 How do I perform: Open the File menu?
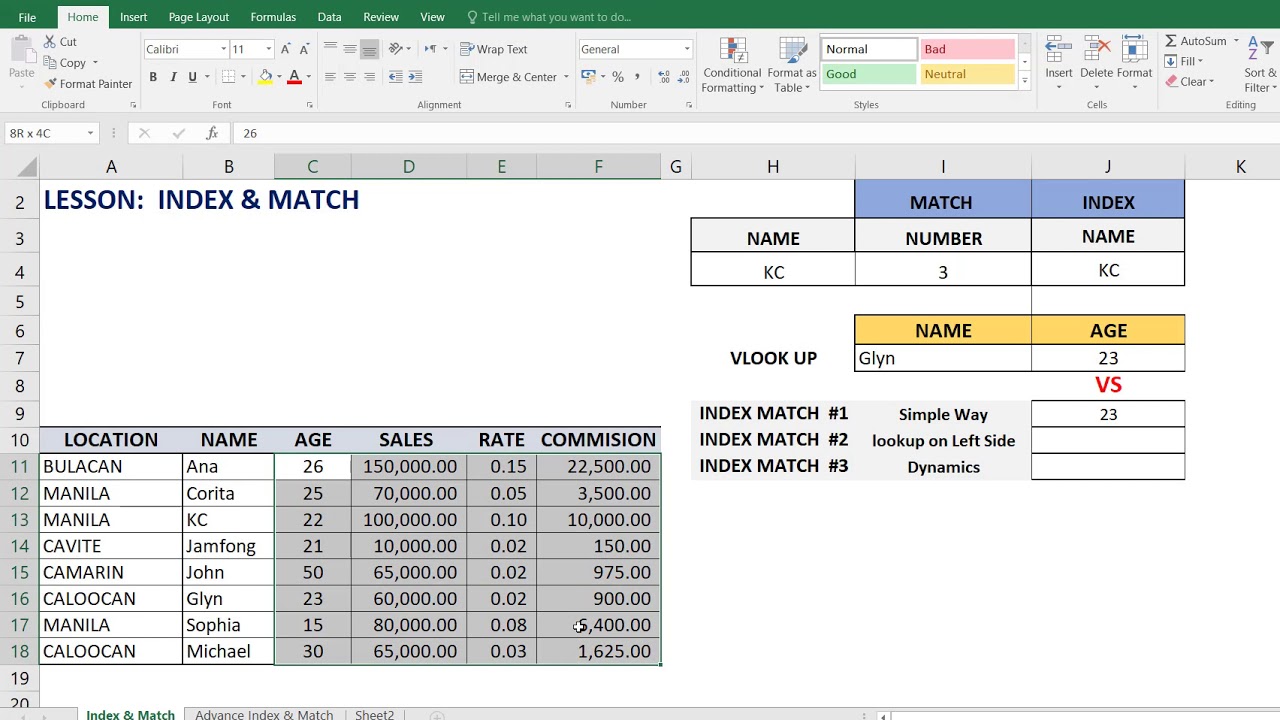pos(27,17)
